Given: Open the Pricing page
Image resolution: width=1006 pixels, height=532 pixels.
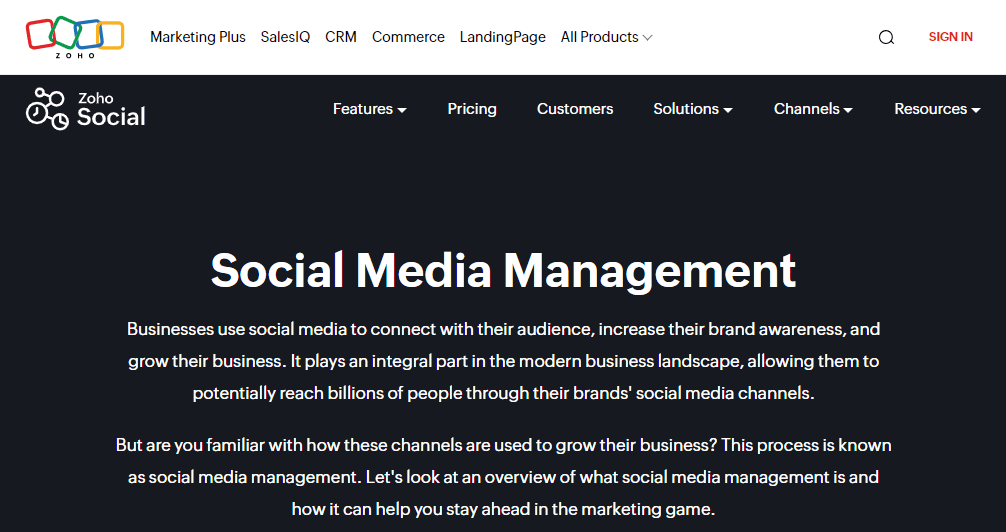Looking at the screenshot, I should point(472,109).
